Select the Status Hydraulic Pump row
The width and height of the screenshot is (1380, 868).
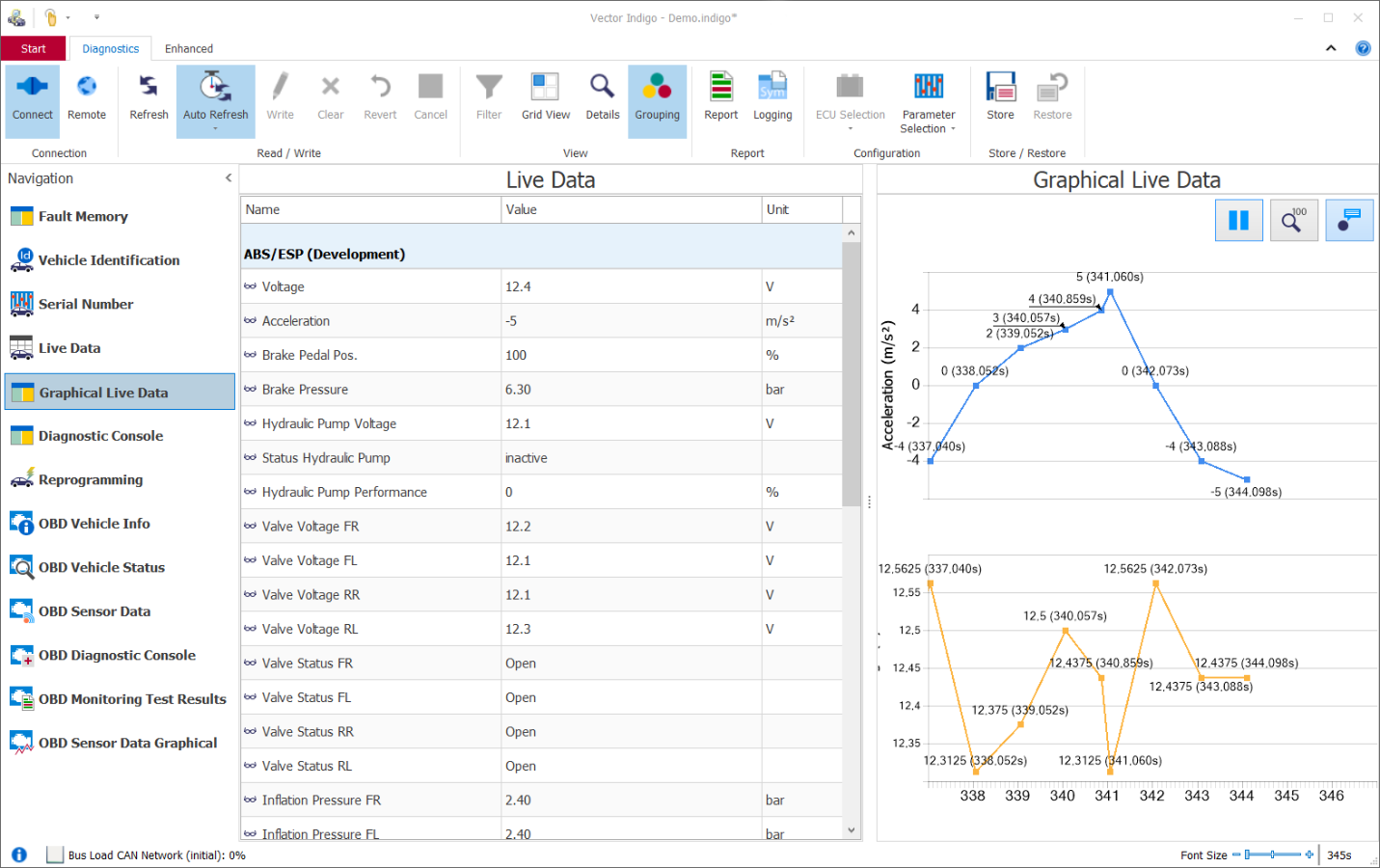pyautogui.click(x=541, y=458)
